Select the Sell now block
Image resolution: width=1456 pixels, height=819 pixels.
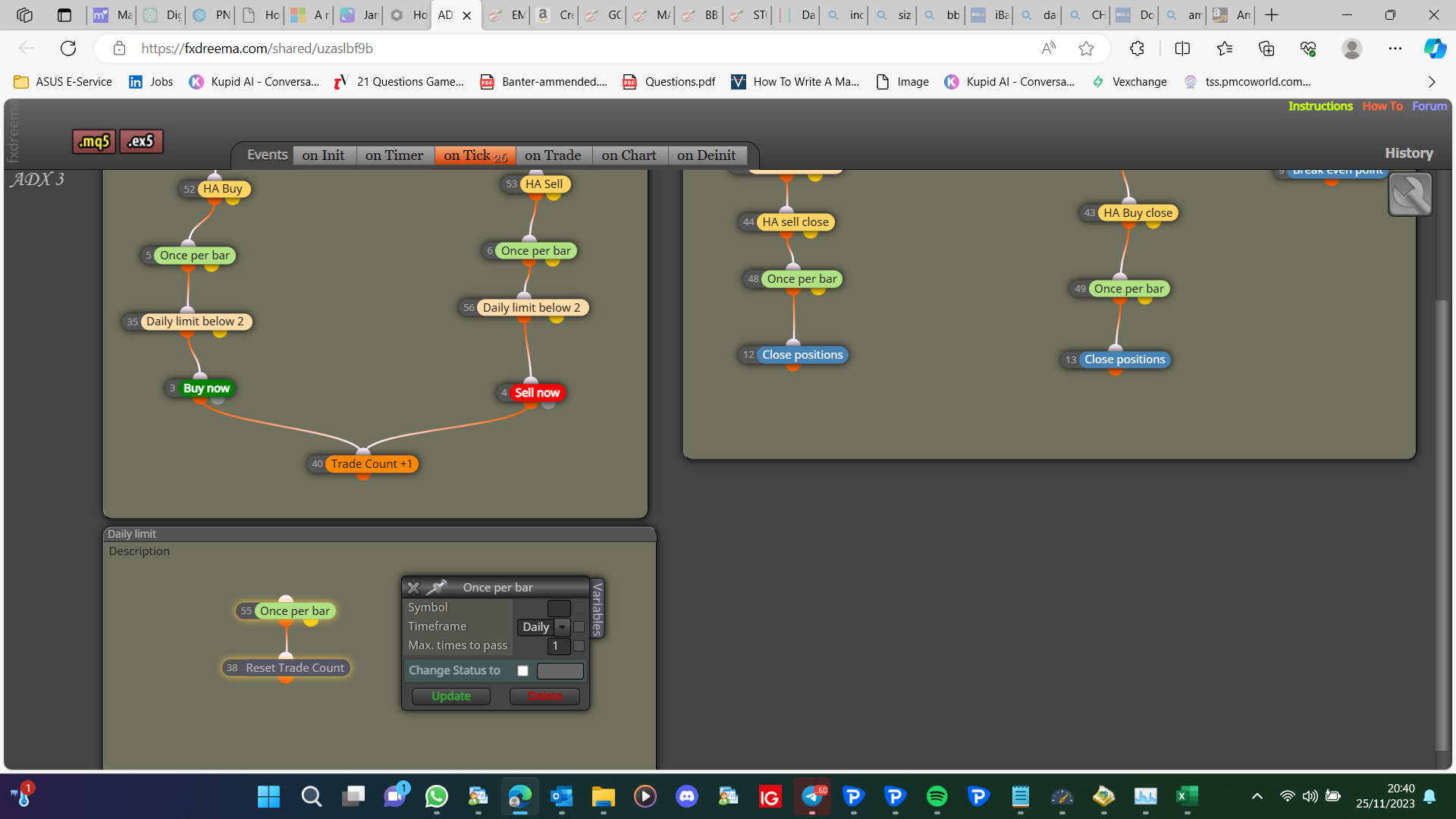coord(537,393)
